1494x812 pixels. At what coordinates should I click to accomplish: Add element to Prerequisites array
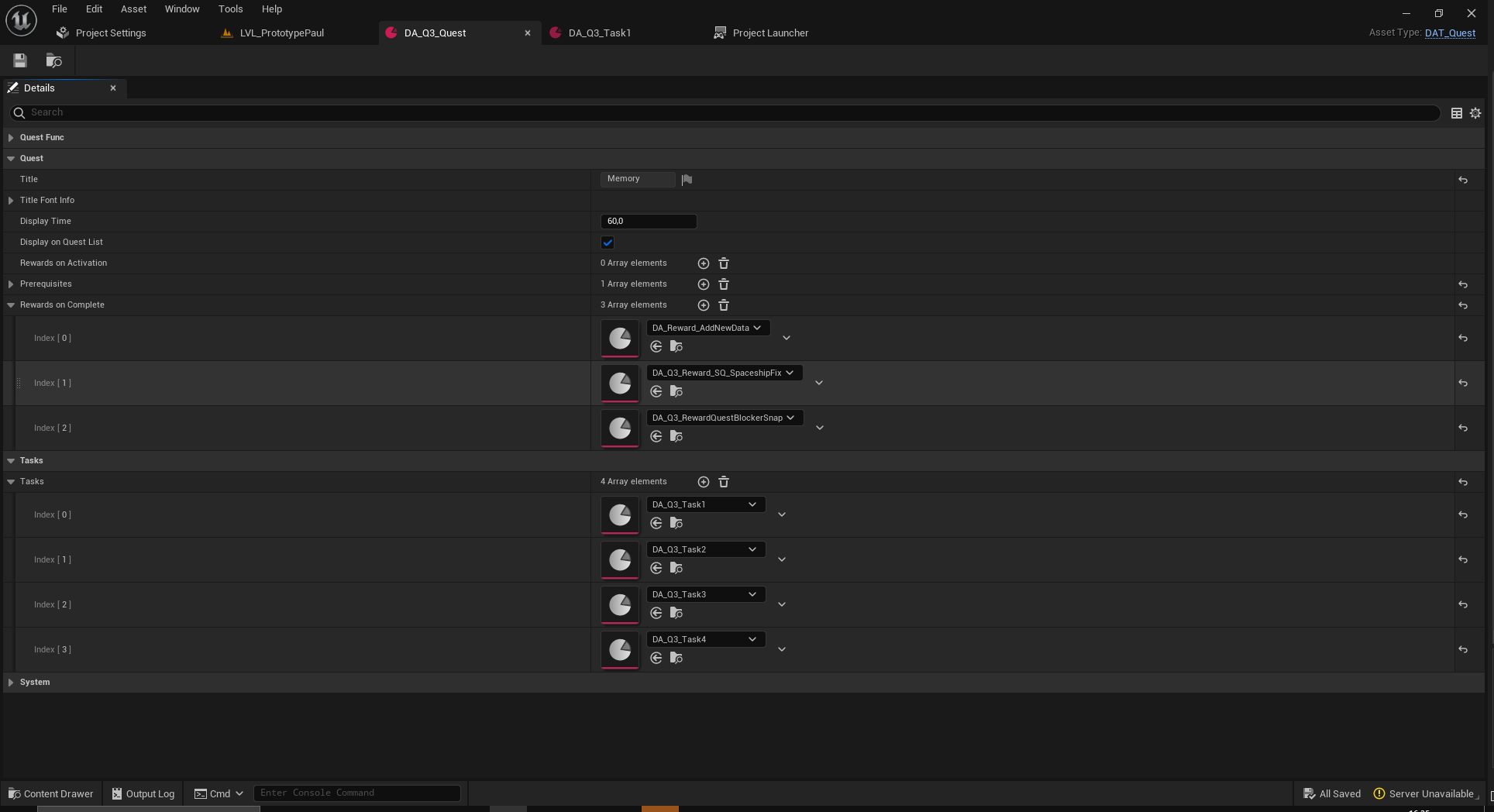pos(703,284)
